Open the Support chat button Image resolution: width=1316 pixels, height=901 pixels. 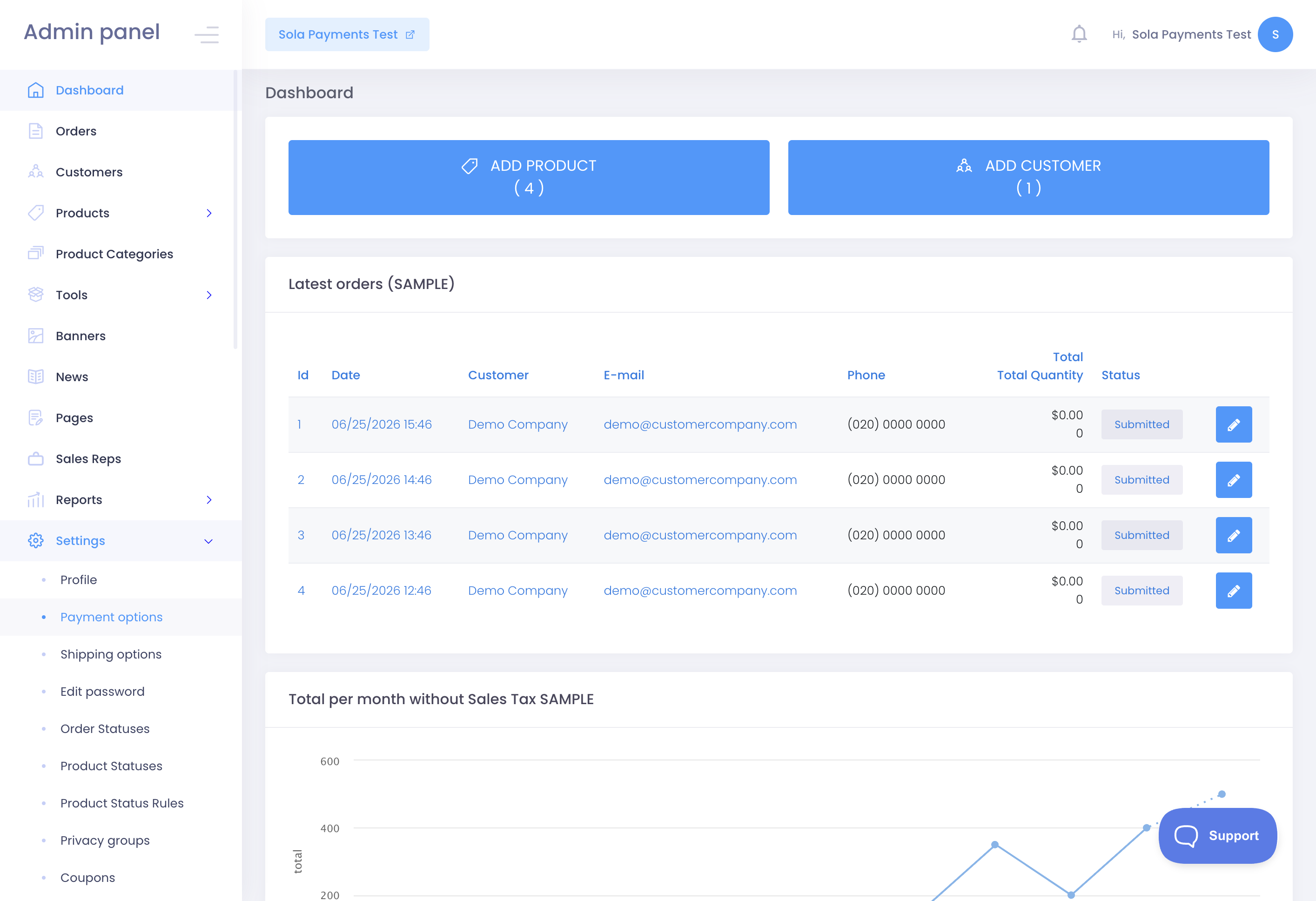pyautogui.click(x=1217, y=836)
